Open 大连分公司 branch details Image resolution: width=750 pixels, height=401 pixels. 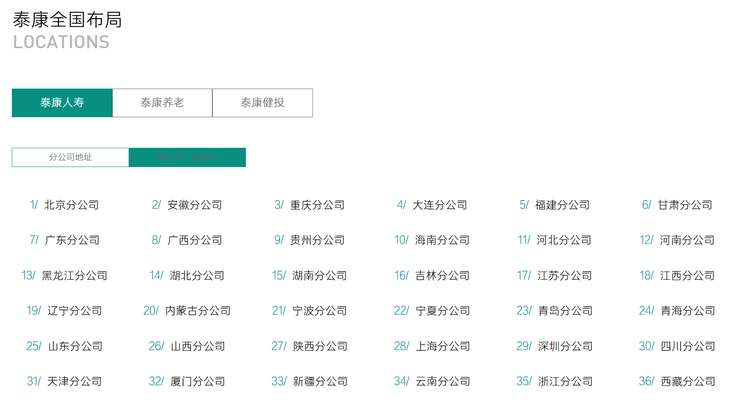point(440,205)
